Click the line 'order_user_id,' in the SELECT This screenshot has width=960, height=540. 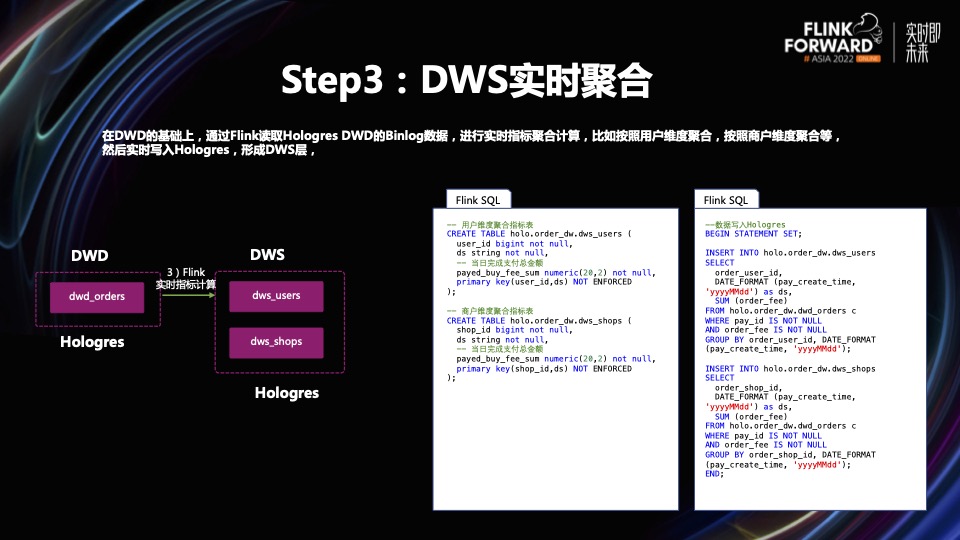pos(748,272)
